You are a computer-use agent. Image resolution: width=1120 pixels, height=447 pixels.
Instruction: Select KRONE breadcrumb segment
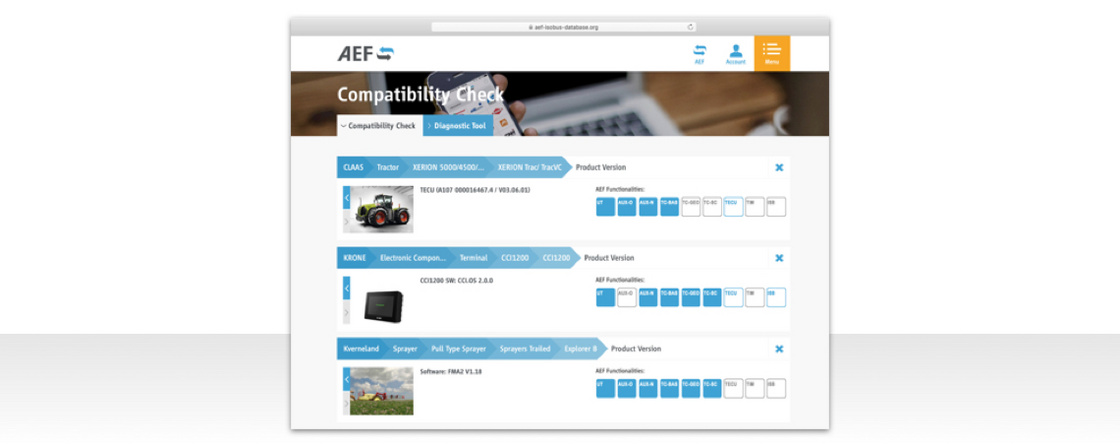click(x=355, y=258)
